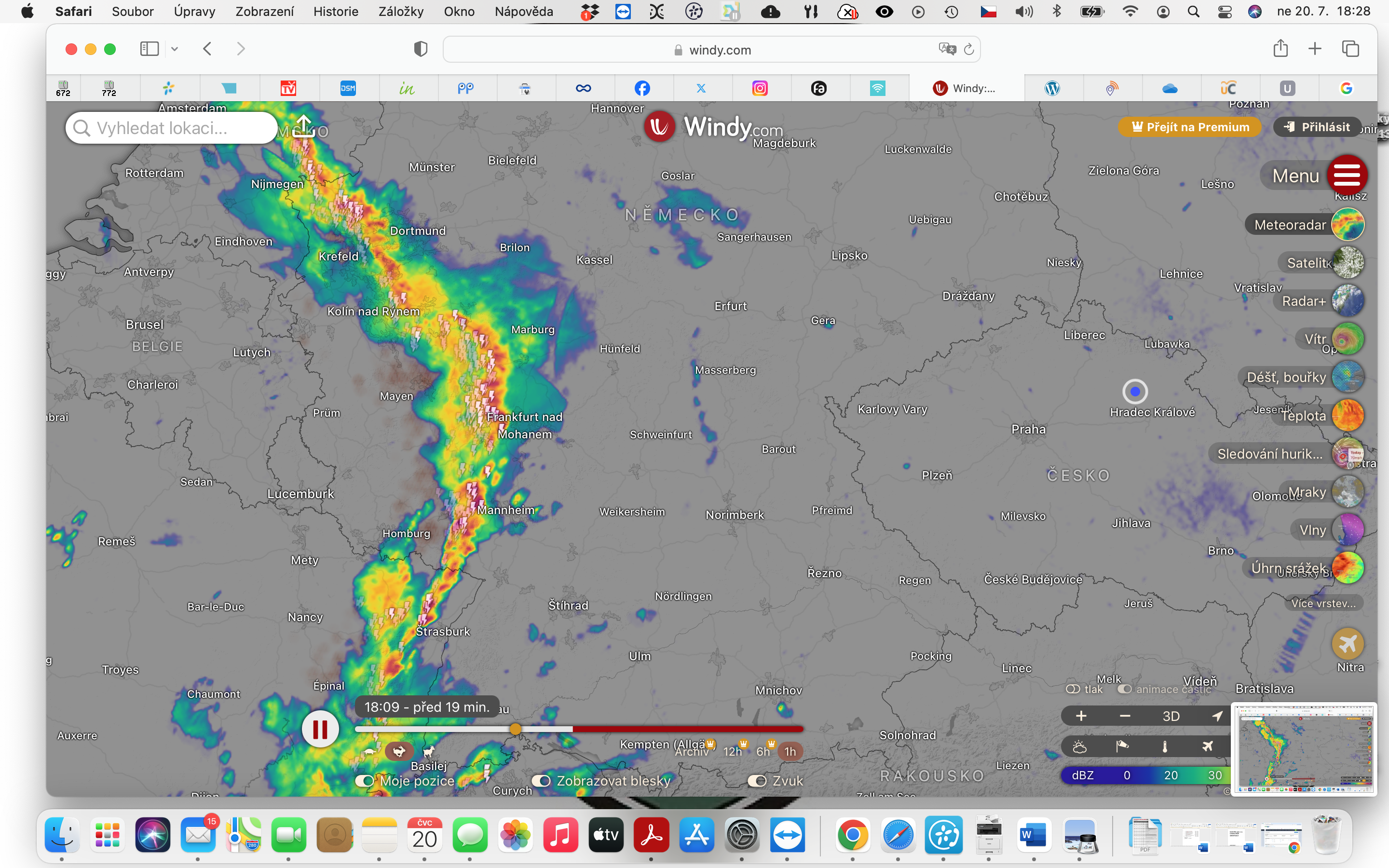Show Safari tab overview
1389x868 pixels.
point(1350,49)
